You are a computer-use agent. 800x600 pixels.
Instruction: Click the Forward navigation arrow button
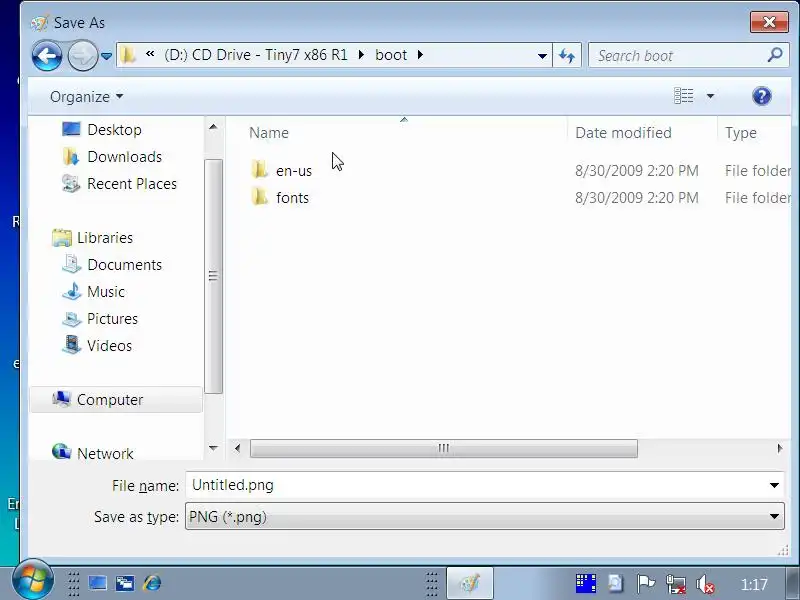82,55
